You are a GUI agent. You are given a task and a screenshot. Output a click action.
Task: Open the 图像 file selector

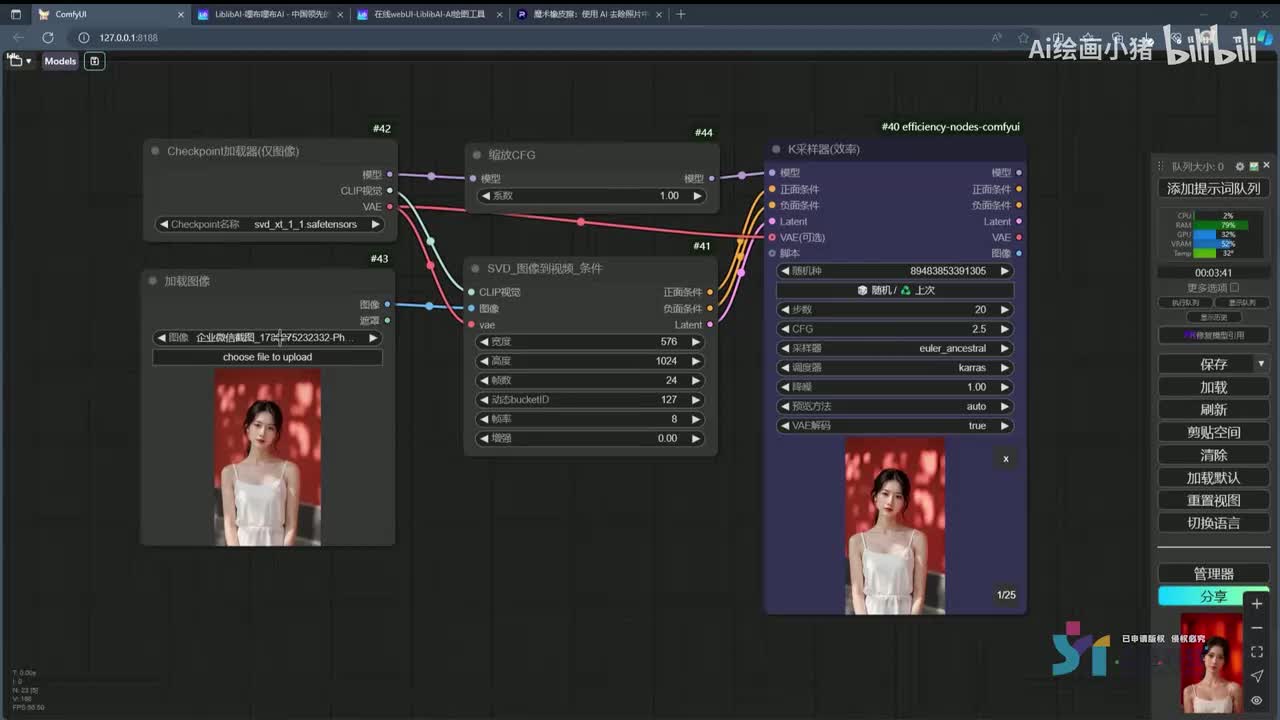pyautogui.click(x=267, y=338)
